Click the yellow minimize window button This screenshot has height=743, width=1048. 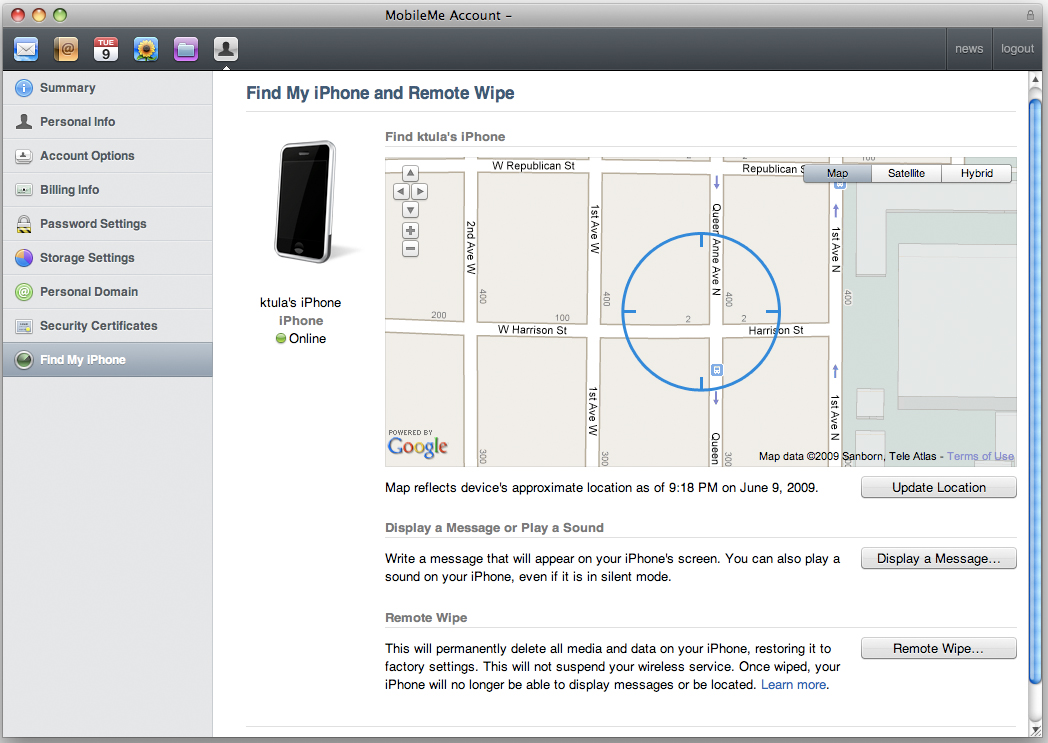39,15
